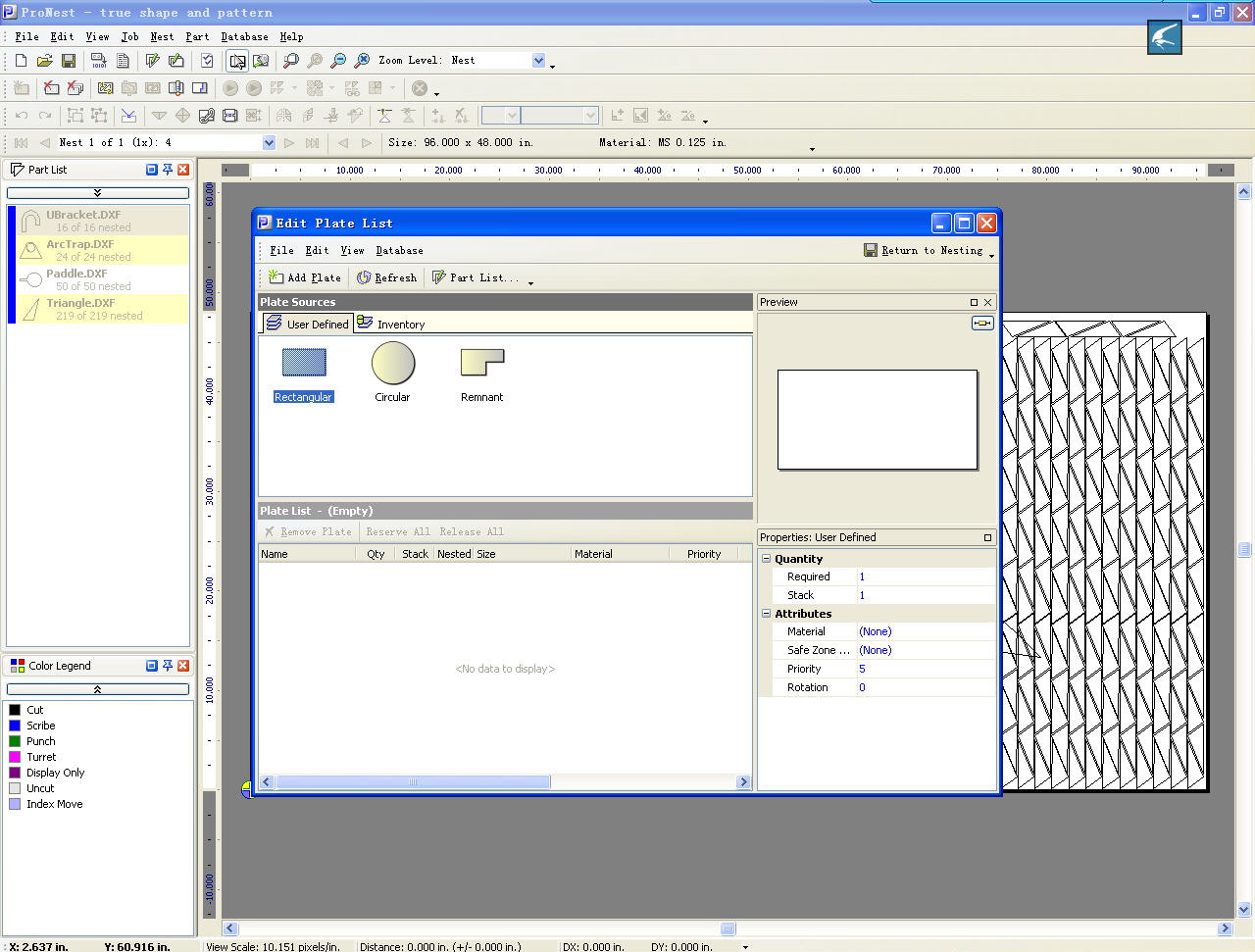Click the Edit Part List icon in main toolbar
The image size is (1255, 952).
tap(152, 61)
